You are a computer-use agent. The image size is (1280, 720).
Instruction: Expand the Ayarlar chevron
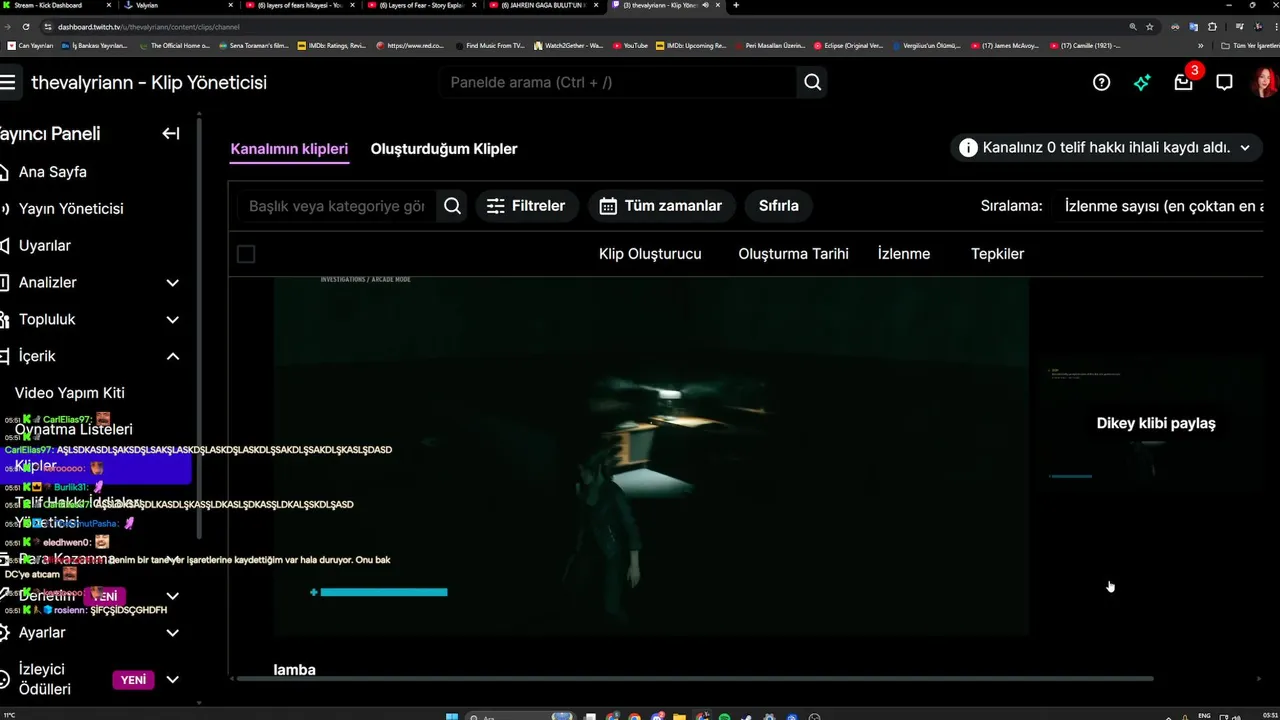pyautogui.click(x=172, y=633)
